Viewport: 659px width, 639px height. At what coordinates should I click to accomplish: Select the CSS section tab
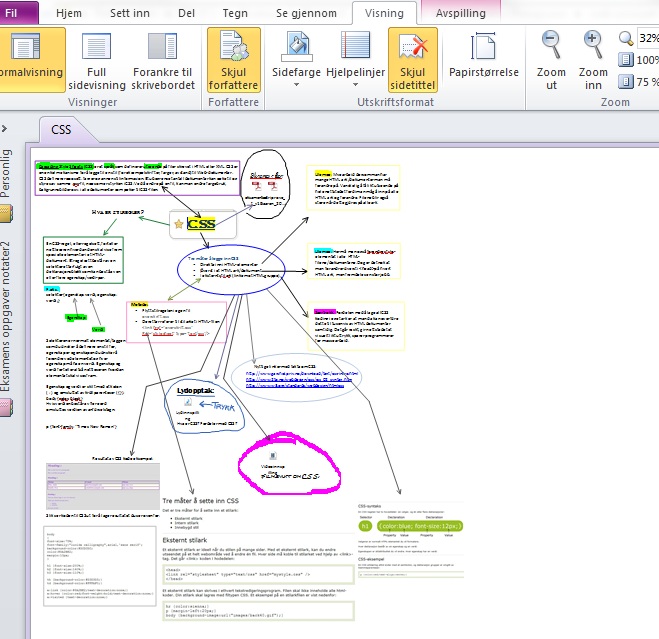point(61,130)
